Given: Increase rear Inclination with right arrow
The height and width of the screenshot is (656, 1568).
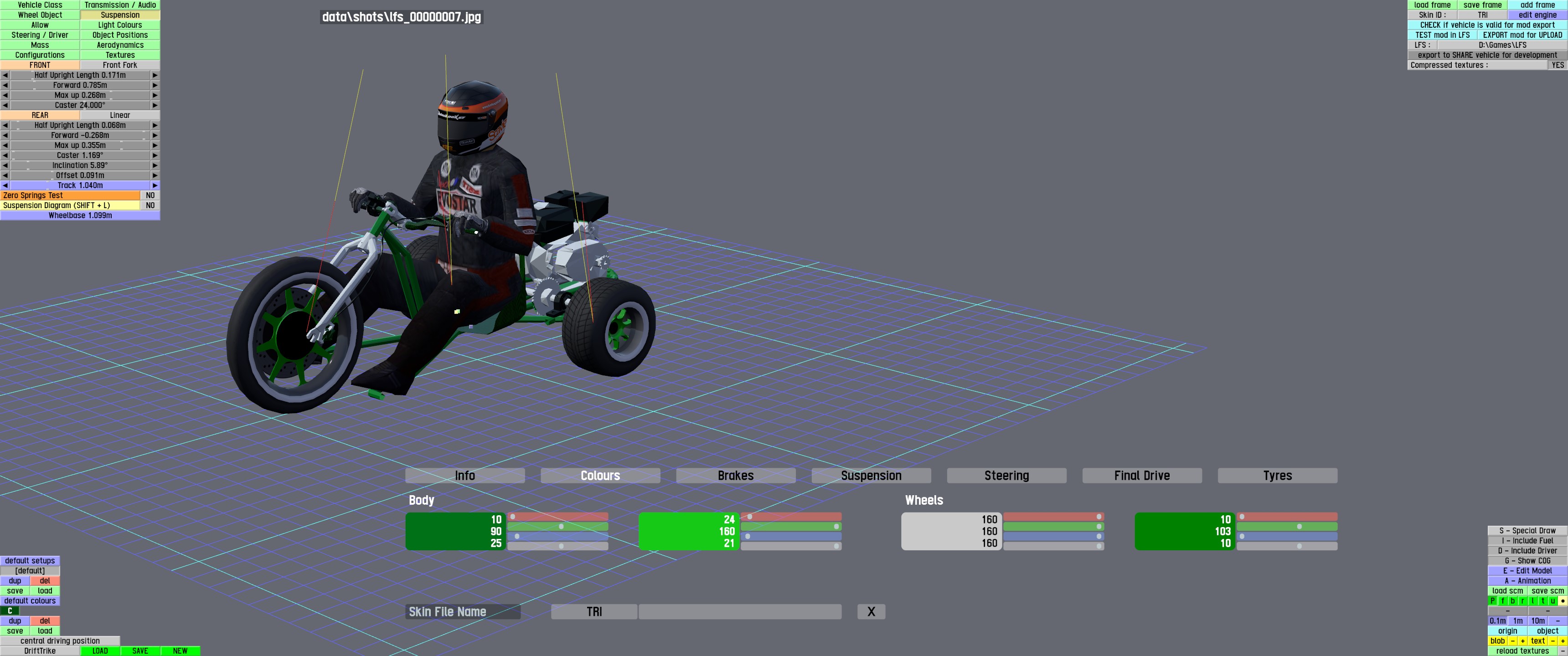Looking at the screenshot, I should coord(155,165).
